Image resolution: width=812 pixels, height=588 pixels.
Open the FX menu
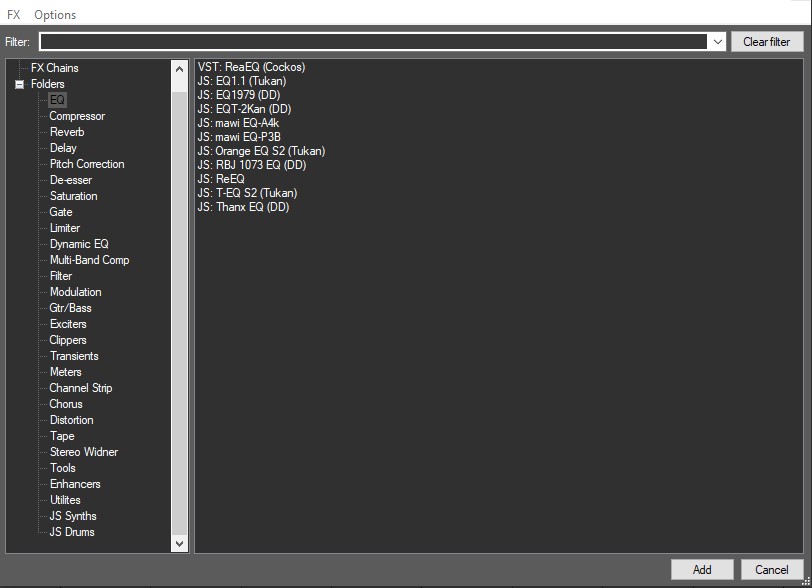point(13,15)
